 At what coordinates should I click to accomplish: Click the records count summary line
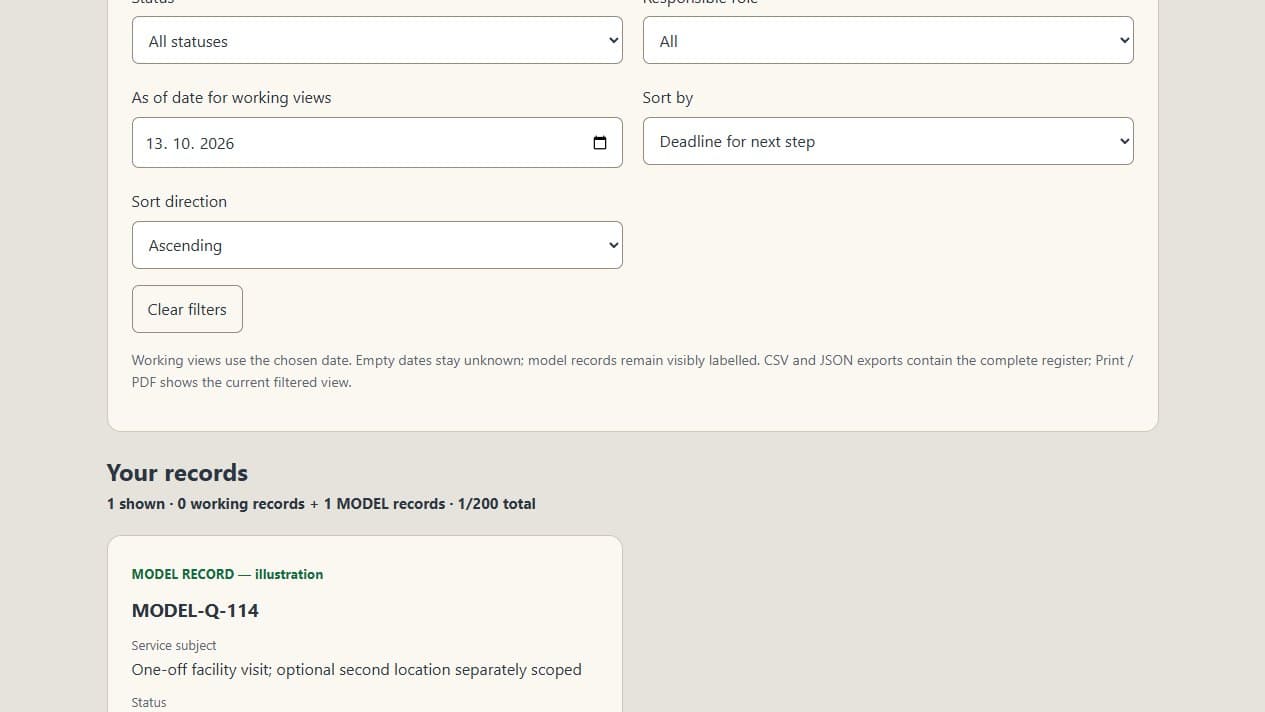(321, 504)
